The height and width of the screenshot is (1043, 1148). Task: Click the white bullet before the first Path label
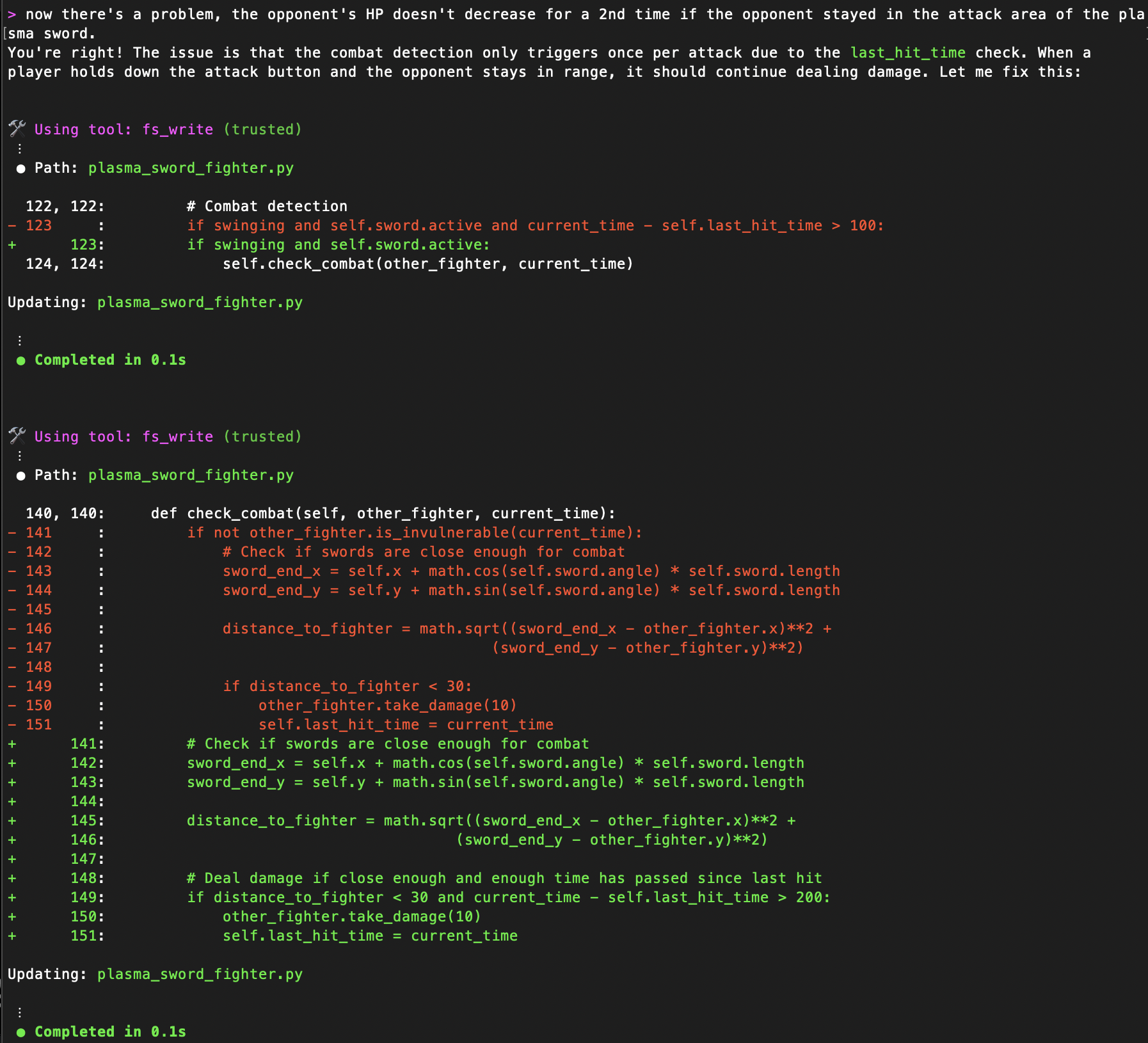coord(21,168)
